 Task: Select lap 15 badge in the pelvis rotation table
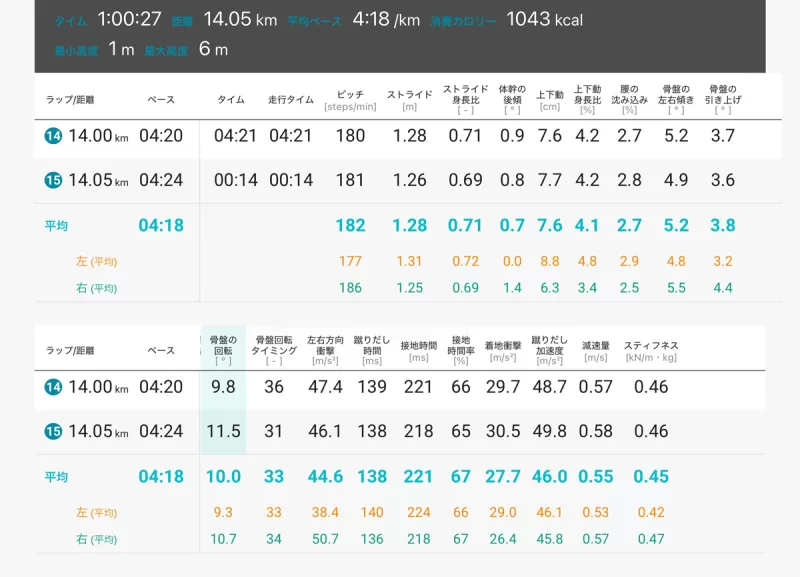[x=53, y=432]
